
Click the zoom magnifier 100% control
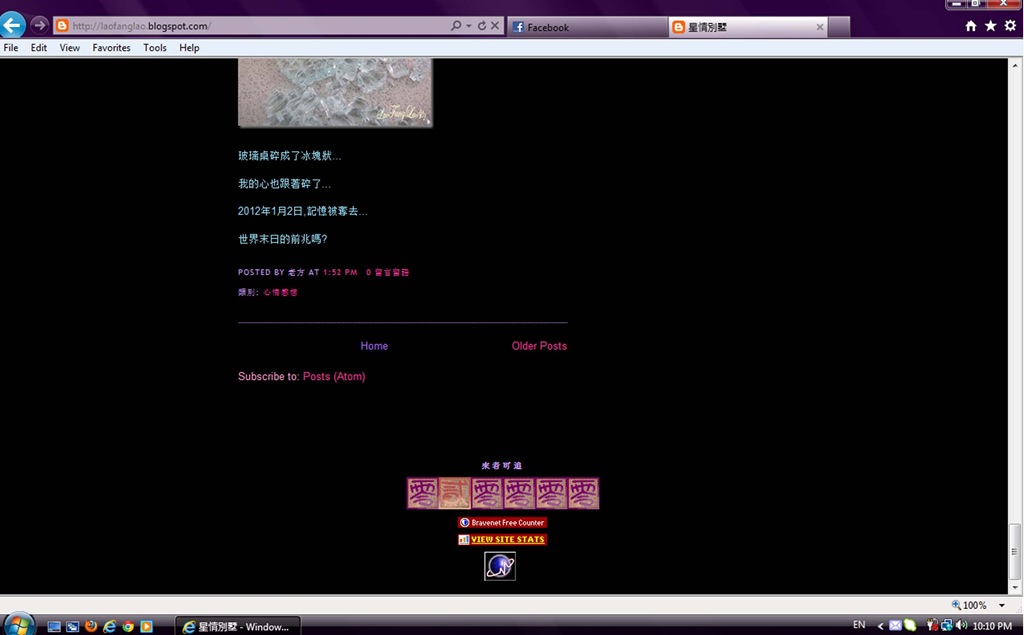click(x=969, y=605)
